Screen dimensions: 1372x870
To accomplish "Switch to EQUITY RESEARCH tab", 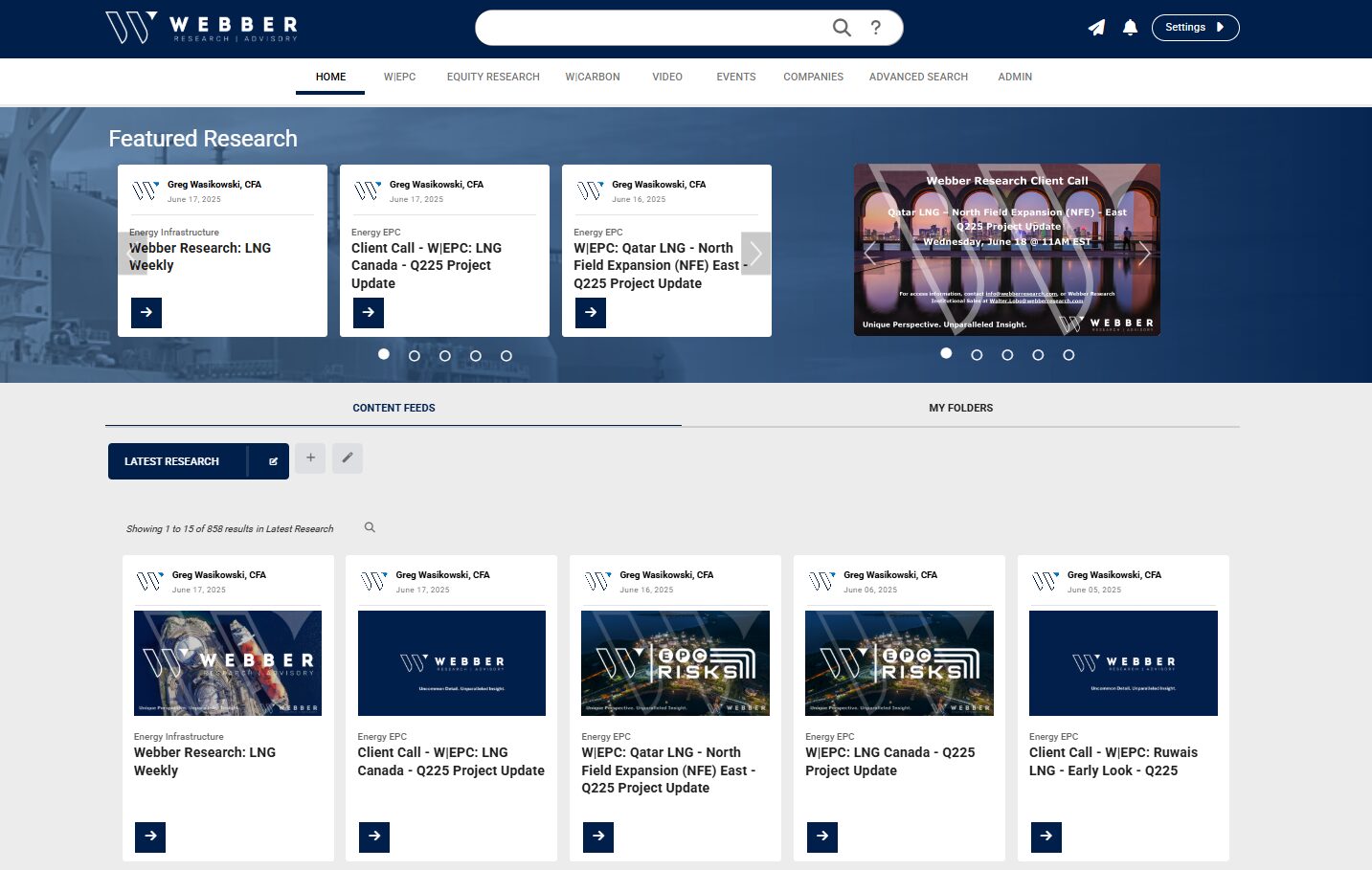I will pyautogui.click(x=493, y=77).
